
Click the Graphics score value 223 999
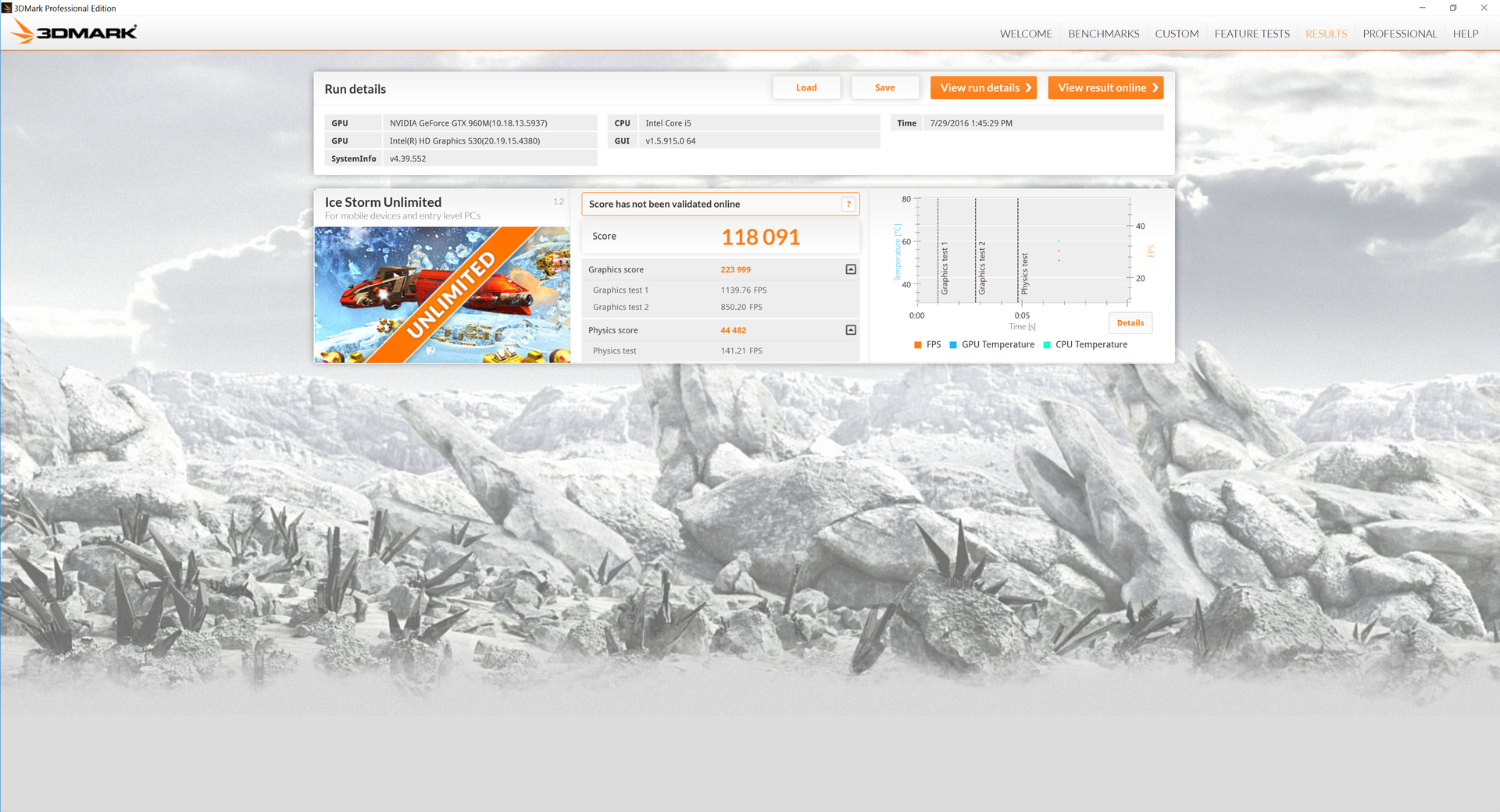coord(735,270)
